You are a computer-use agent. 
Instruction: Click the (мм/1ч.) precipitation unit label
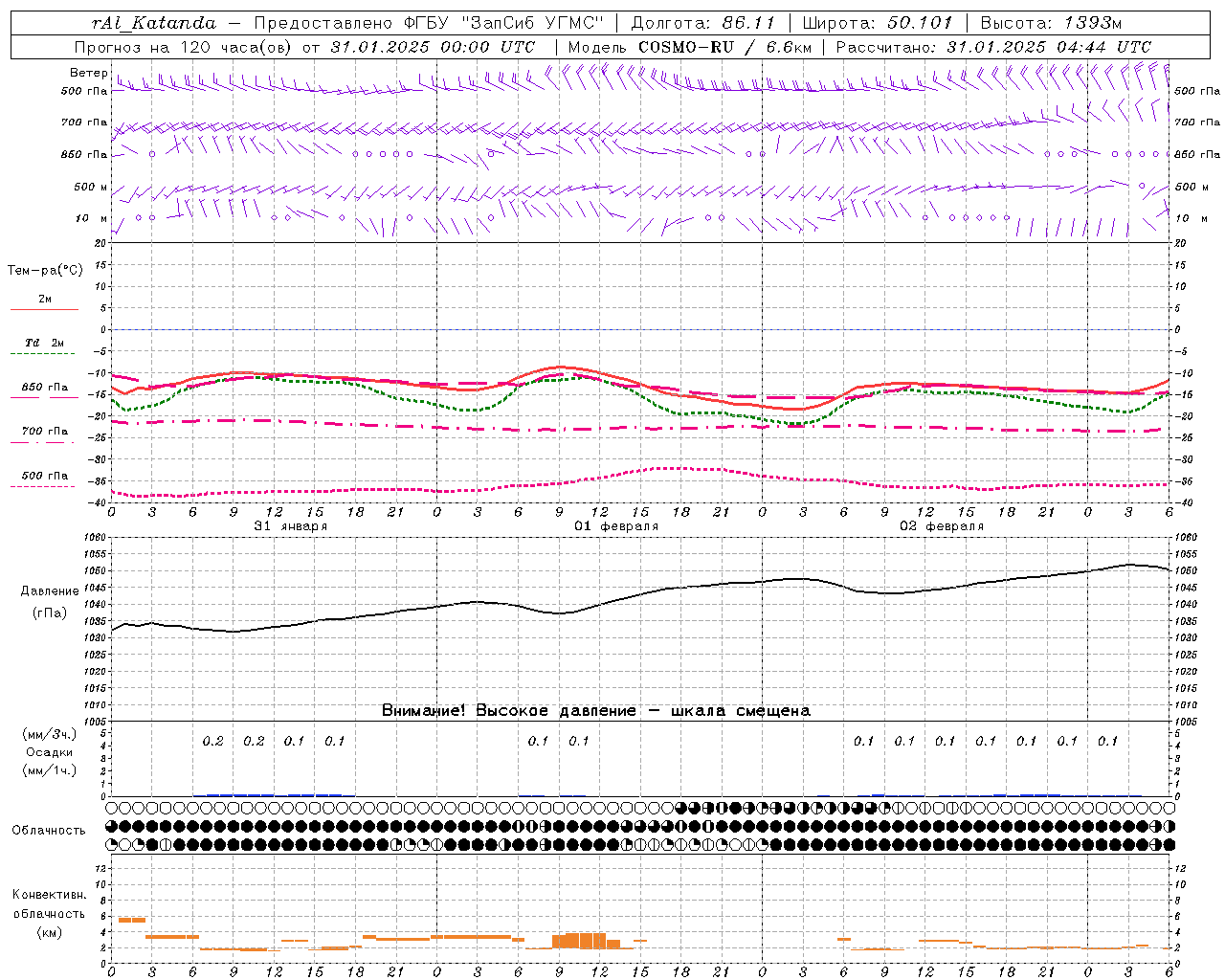click(x=50, y=770)
